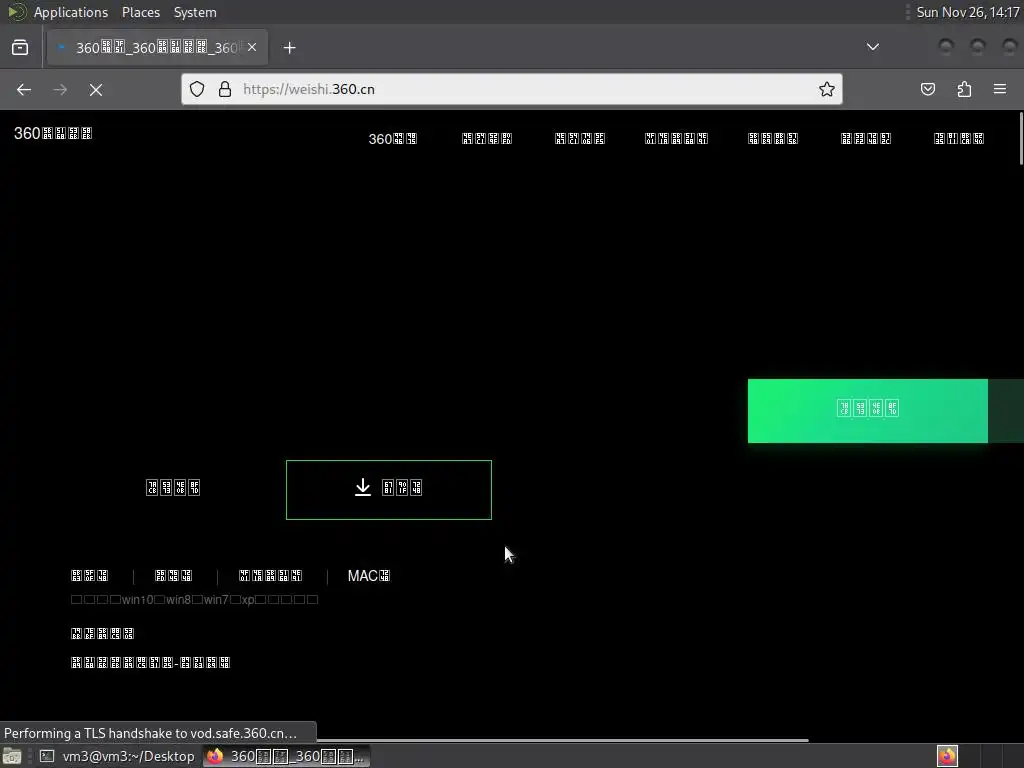
Task: Switch to the Firefox 360 taskbar window
Action: click(x=286, y=756)
